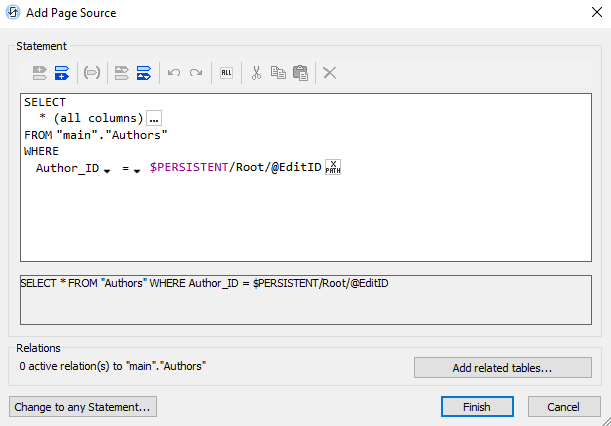This screenshot has width=611, height=426.
Task: Delete the selected item with X icon
Action: pyautogui.click(x=329, y=73)
